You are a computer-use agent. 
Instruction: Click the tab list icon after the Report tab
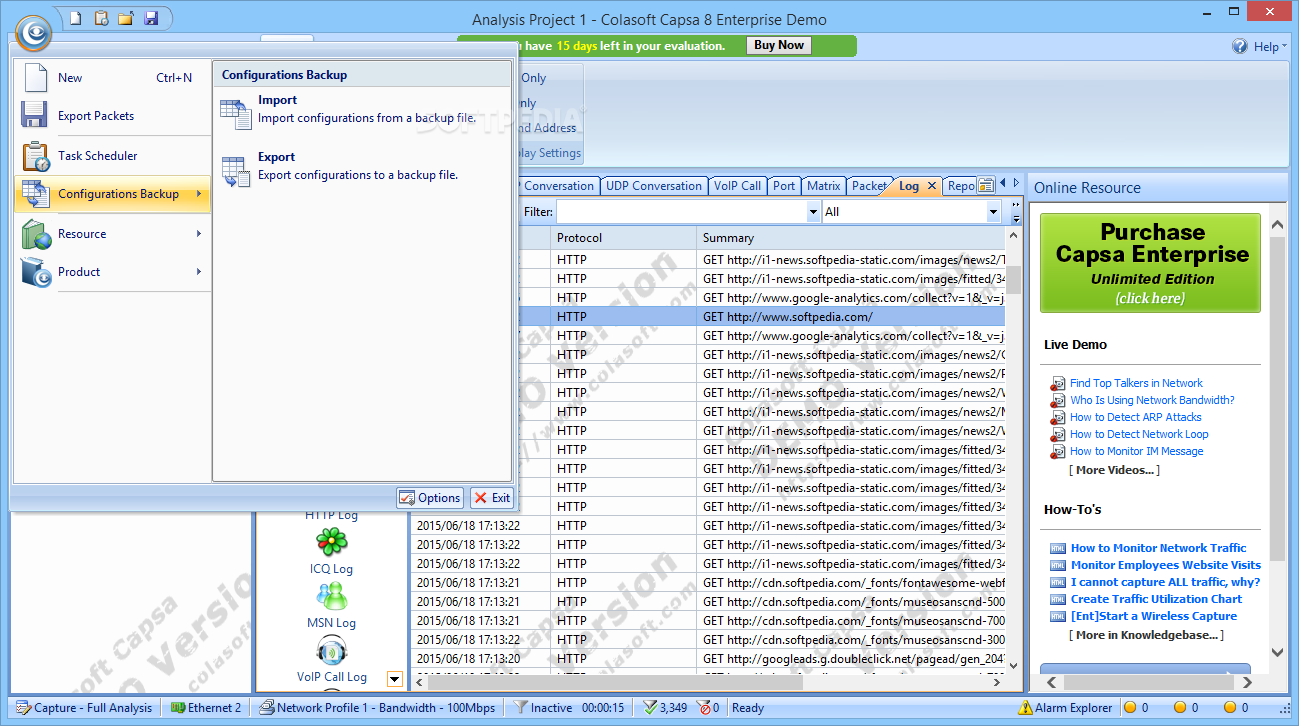coord(986,185)
